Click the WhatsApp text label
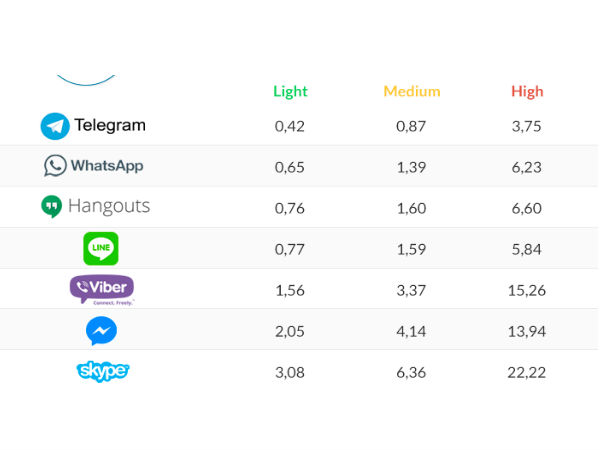The image size is (600, 450). click(x=107, y=166)
